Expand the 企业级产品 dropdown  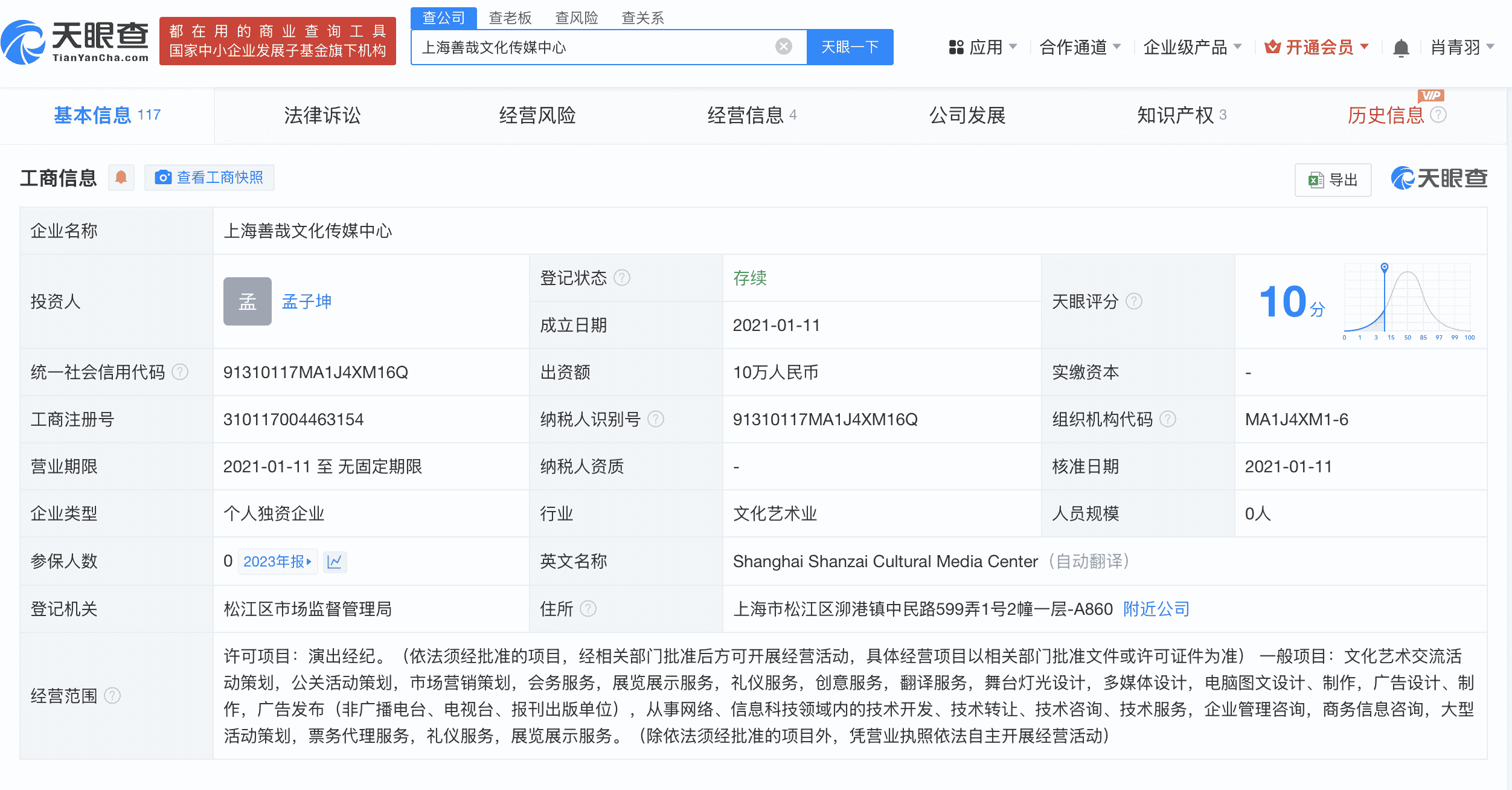[x=1190, y=47]
